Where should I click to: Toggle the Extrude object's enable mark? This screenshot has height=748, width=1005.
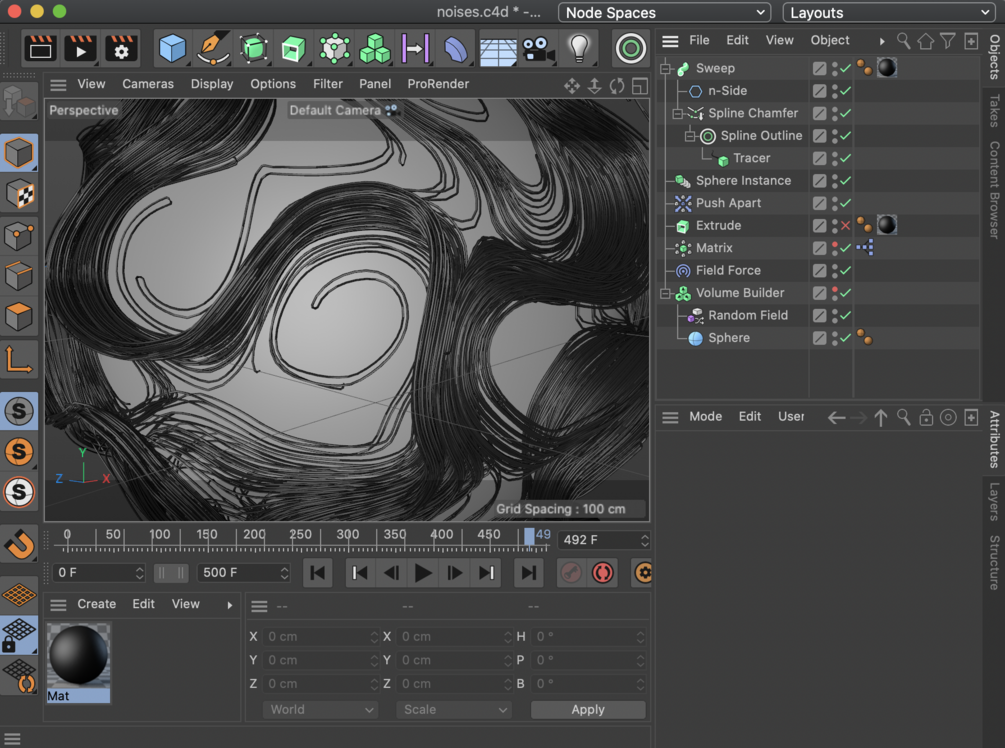845,226
